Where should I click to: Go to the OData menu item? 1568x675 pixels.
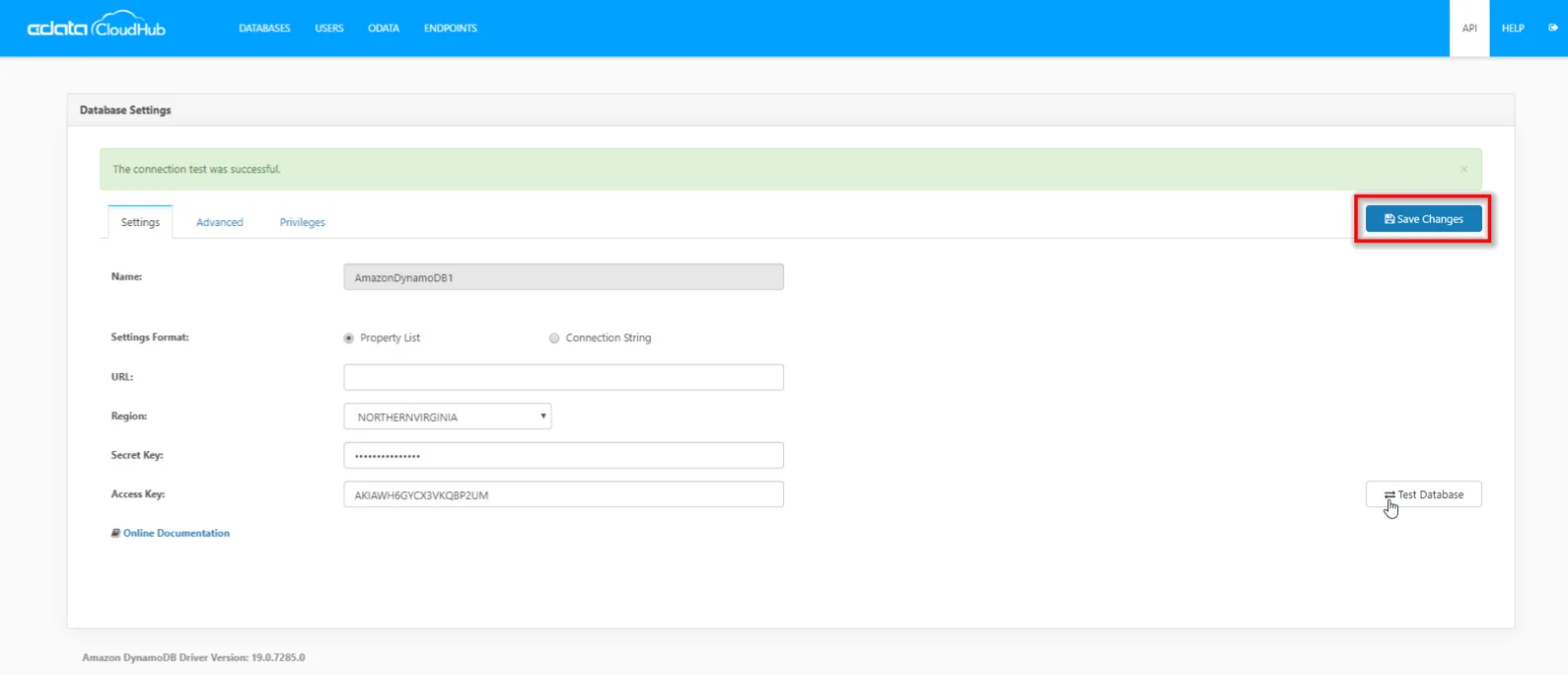(384, 29)
